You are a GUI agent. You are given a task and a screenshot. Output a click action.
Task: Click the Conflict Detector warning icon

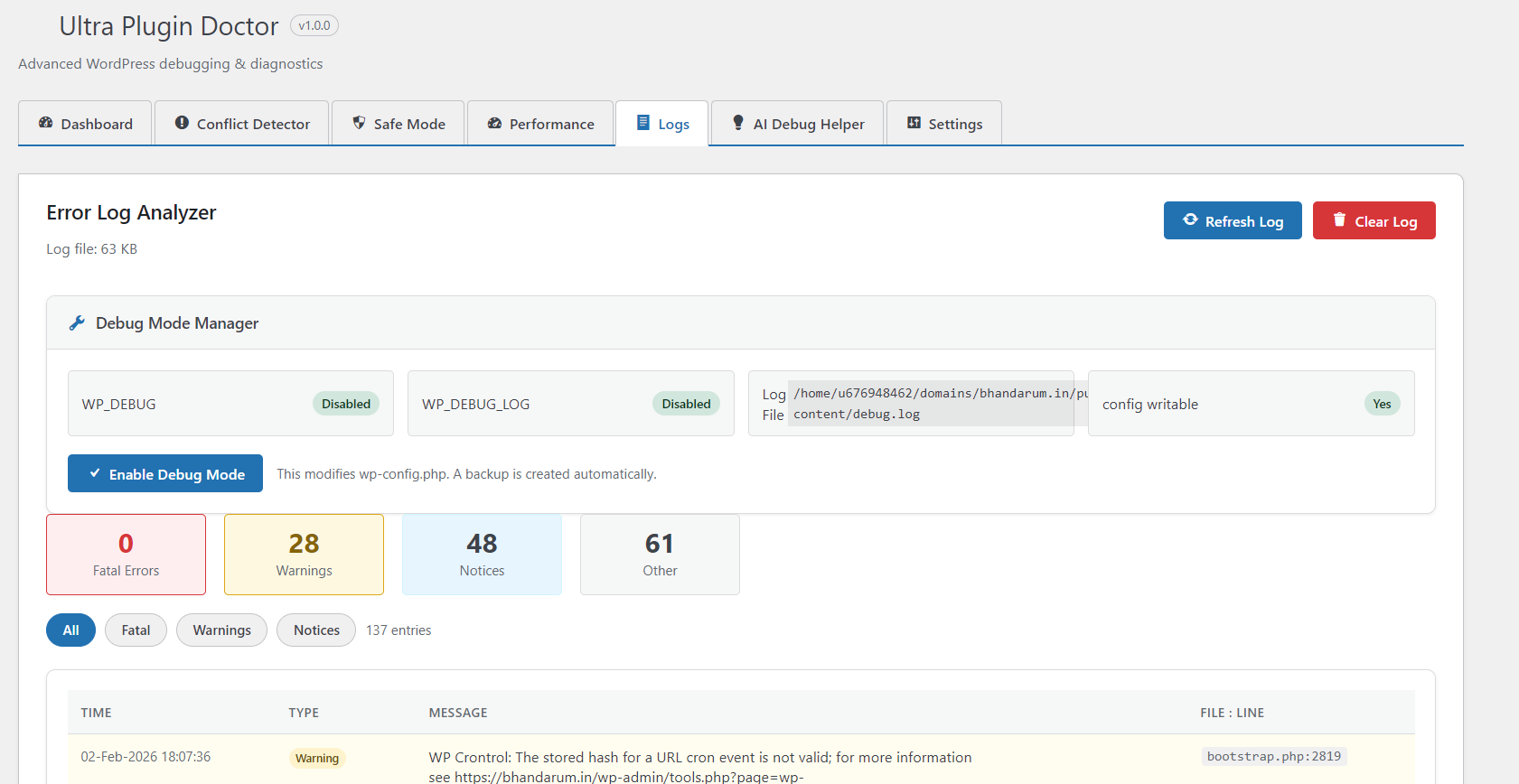point(182,123)
